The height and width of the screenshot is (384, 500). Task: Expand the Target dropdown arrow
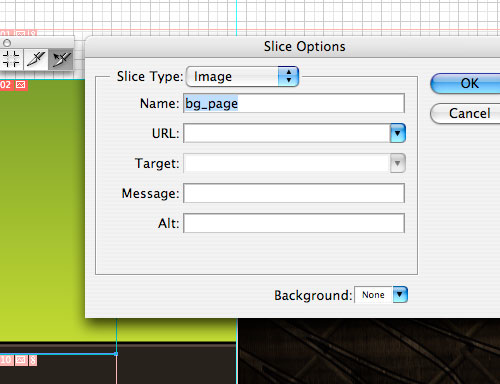(398, 163)
